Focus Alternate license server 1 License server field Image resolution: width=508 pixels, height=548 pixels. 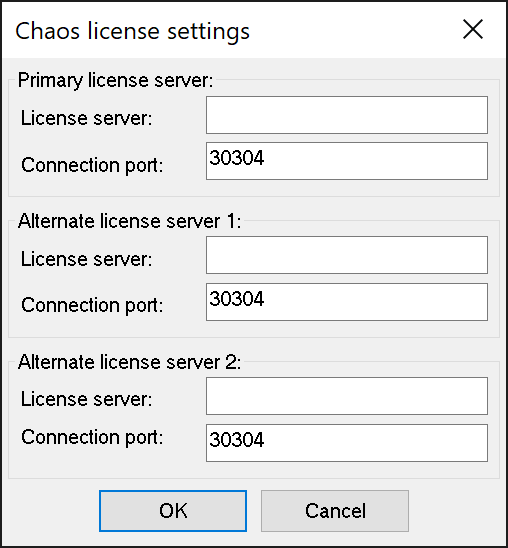click(347, 255)
